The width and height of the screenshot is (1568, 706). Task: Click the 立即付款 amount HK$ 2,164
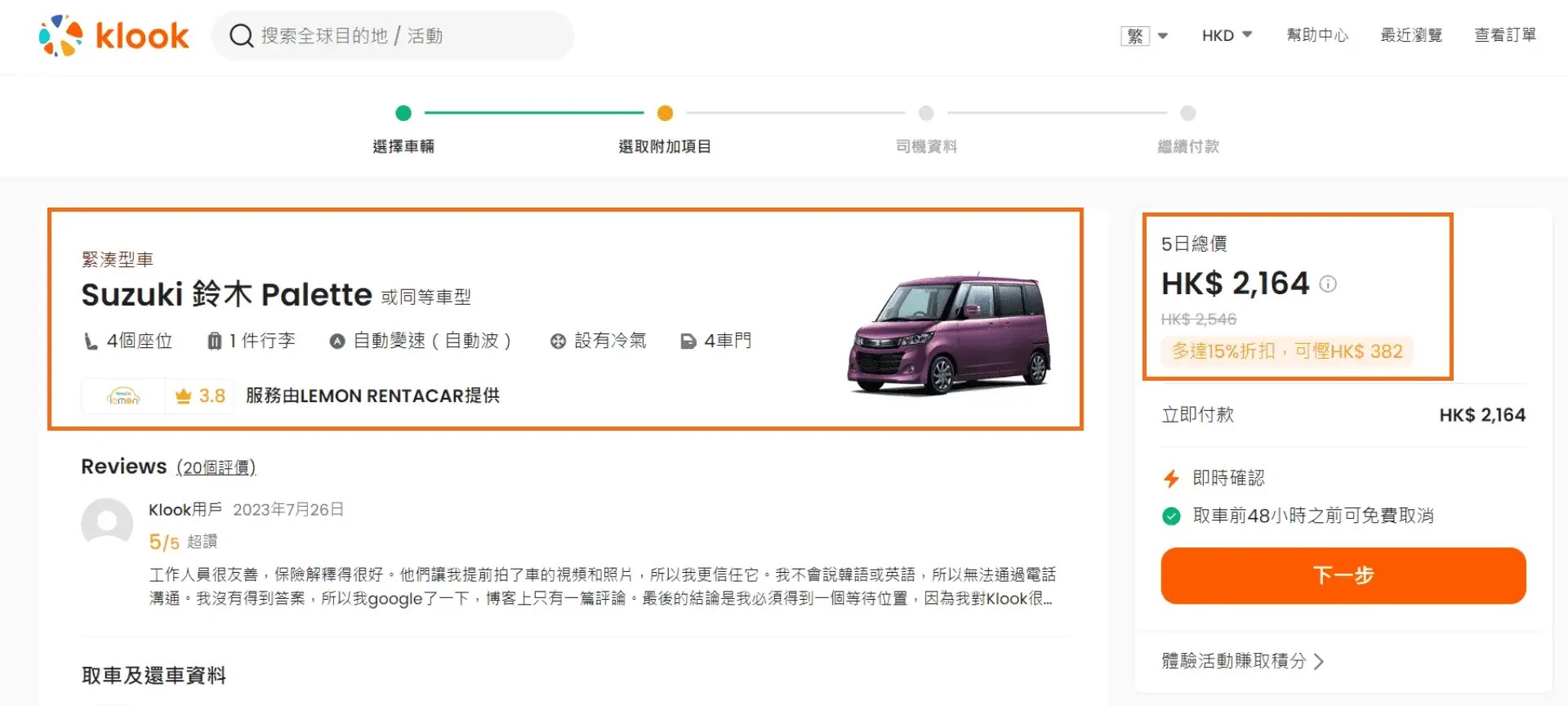click(x=1482, y=415)
